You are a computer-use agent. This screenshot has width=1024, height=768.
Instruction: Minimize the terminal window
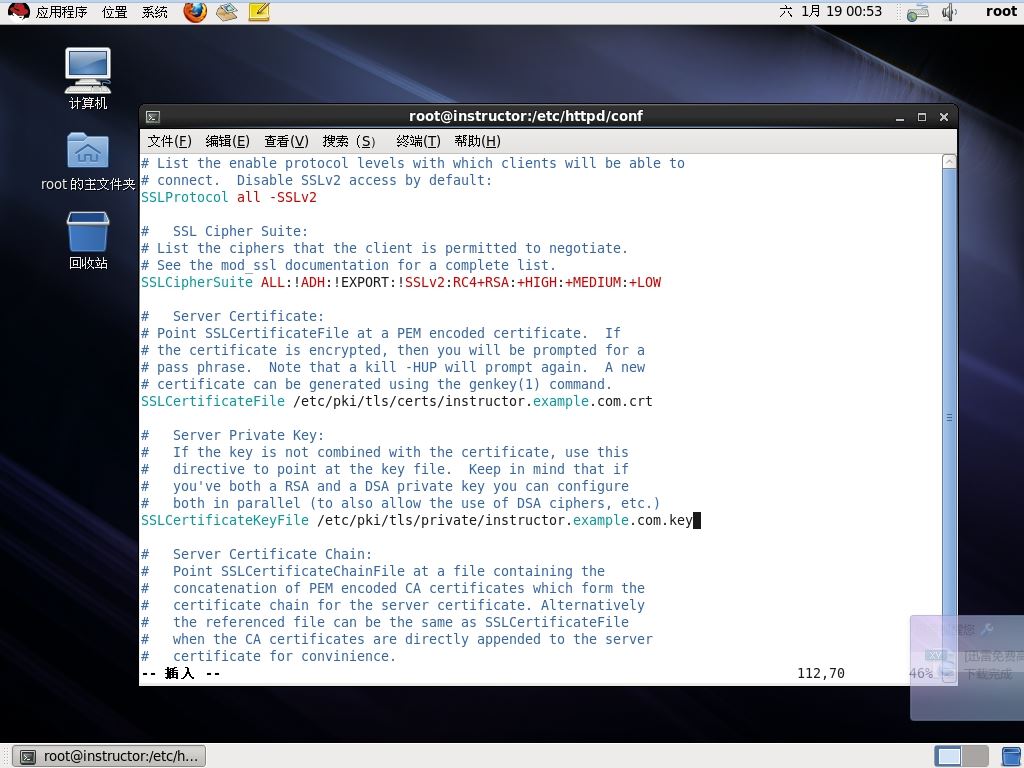[900, 117]
